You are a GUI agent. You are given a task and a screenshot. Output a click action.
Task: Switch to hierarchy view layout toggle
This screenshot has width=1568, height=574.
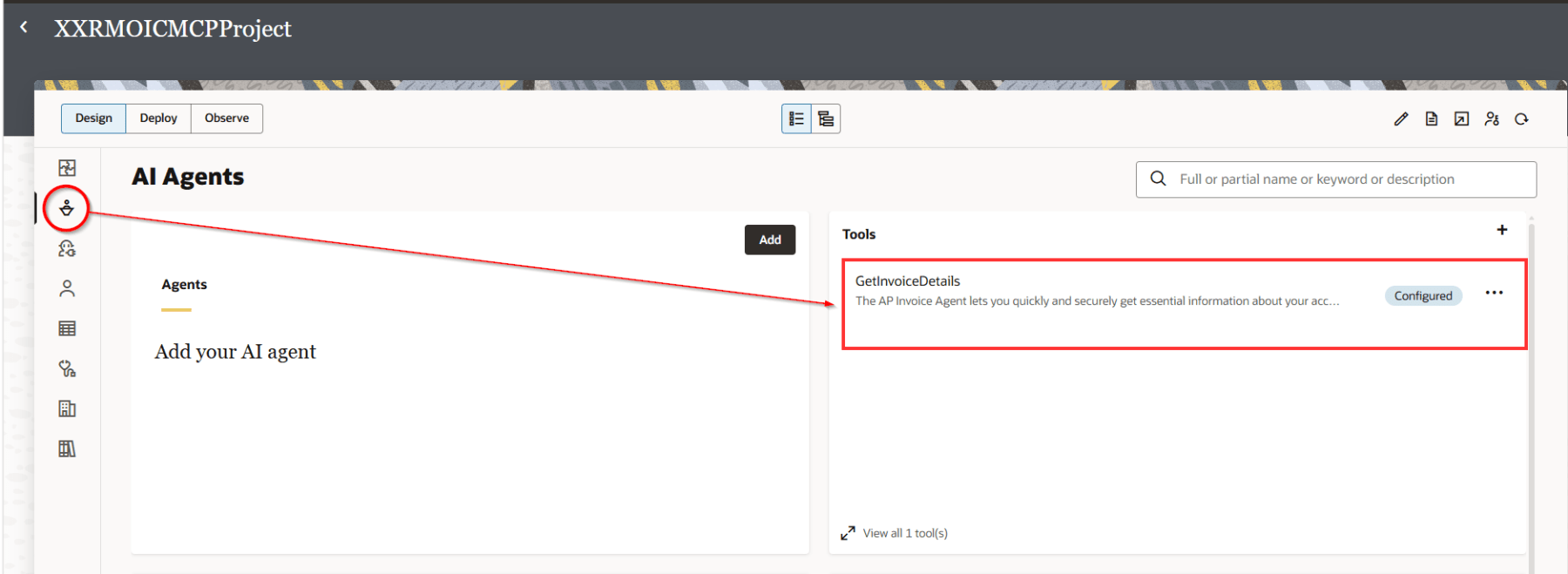pyautogui.click(x=826, y=118)
